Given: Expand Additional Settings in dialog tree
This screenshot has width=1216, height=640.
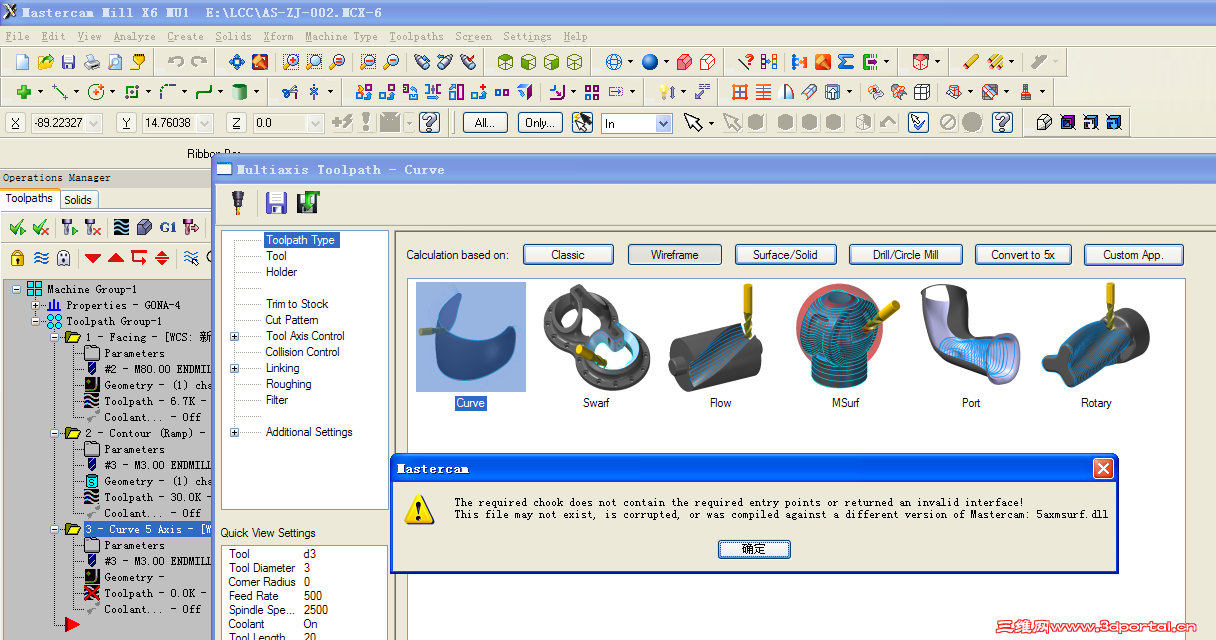Looking at the screenshot, I should pos(235,432).
